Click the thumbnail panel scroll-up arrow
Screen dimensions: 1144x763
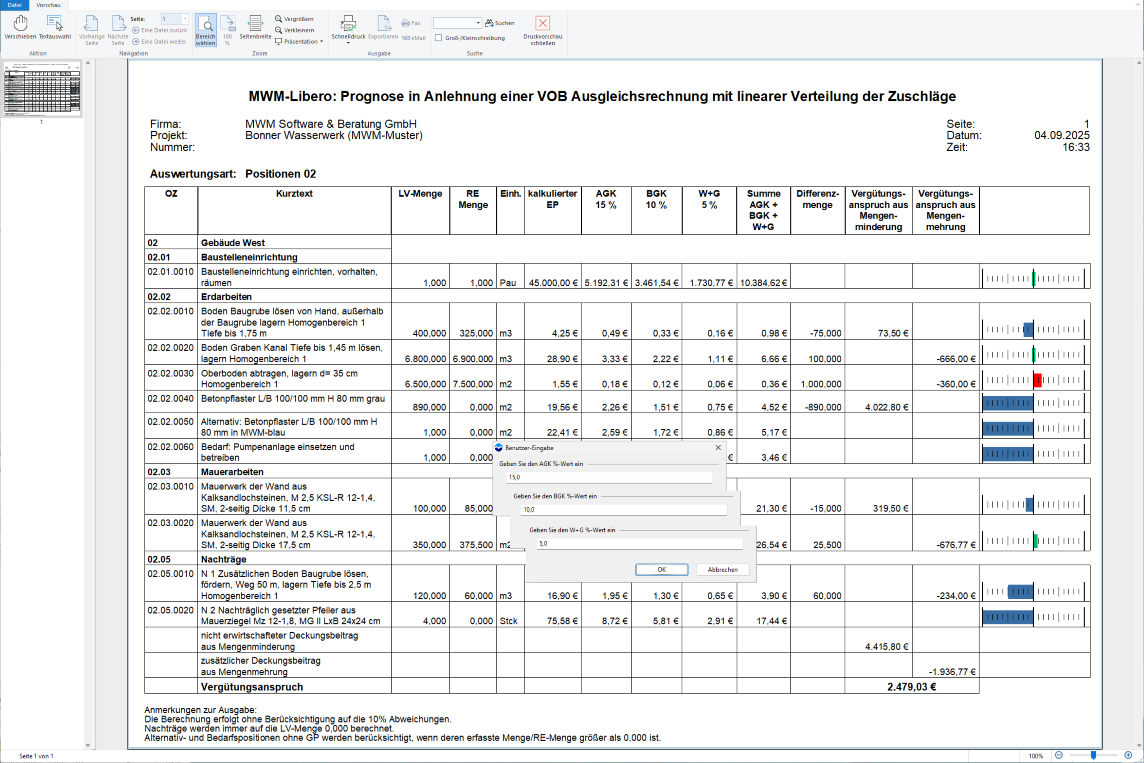point(88,63)
